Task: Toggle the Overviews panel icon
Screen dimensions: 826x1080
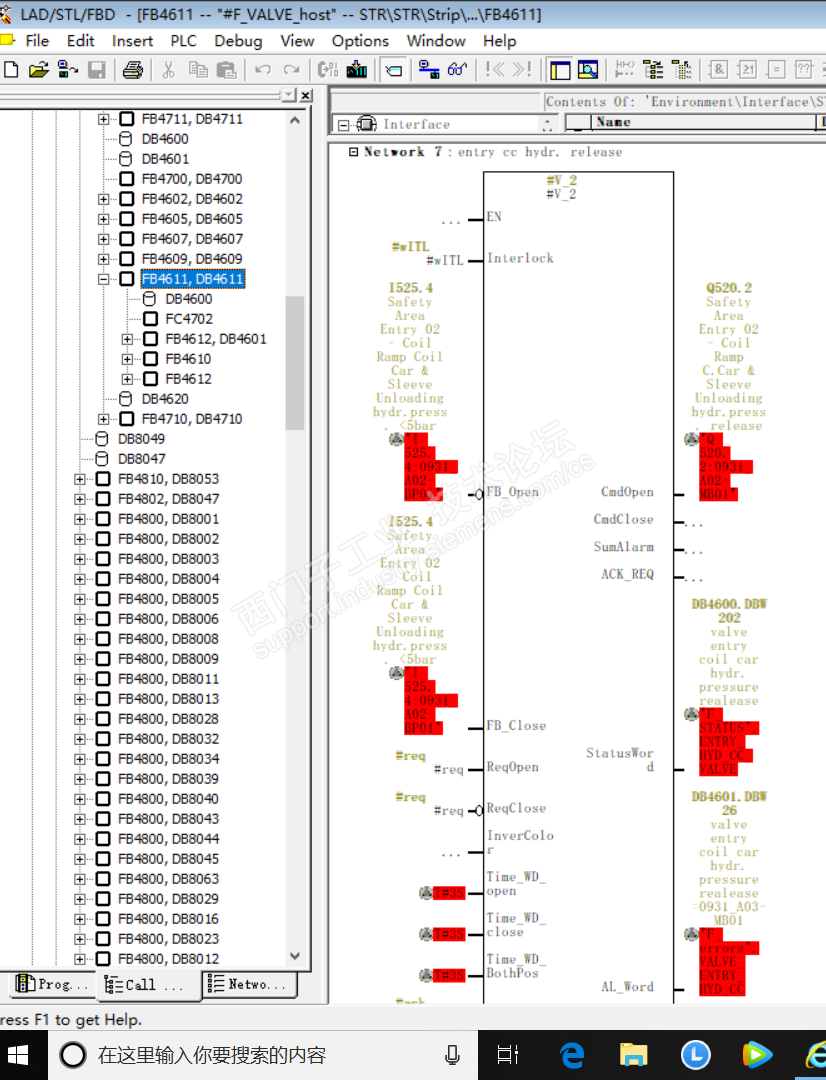Action: [x=559, y=70]
